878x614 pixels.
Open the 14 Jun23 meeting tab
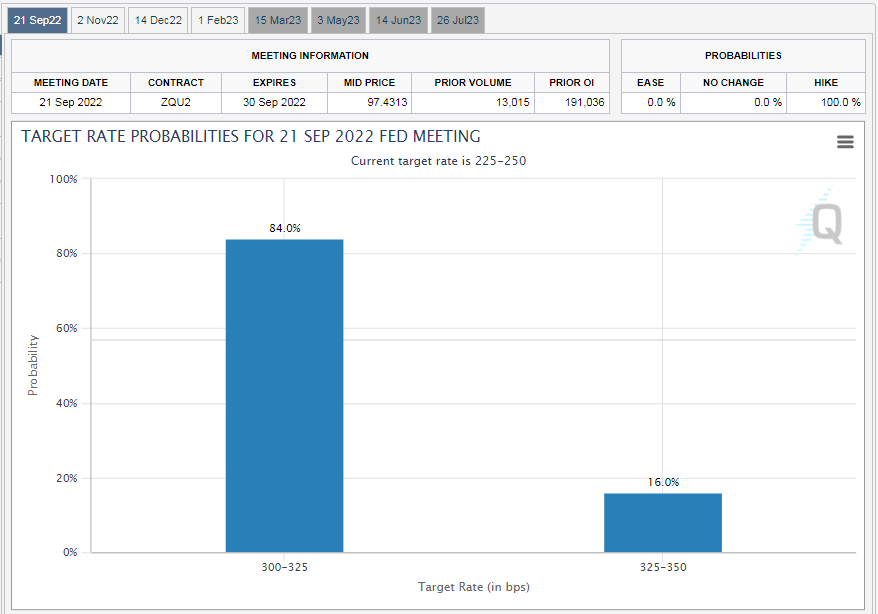(399, 20)
